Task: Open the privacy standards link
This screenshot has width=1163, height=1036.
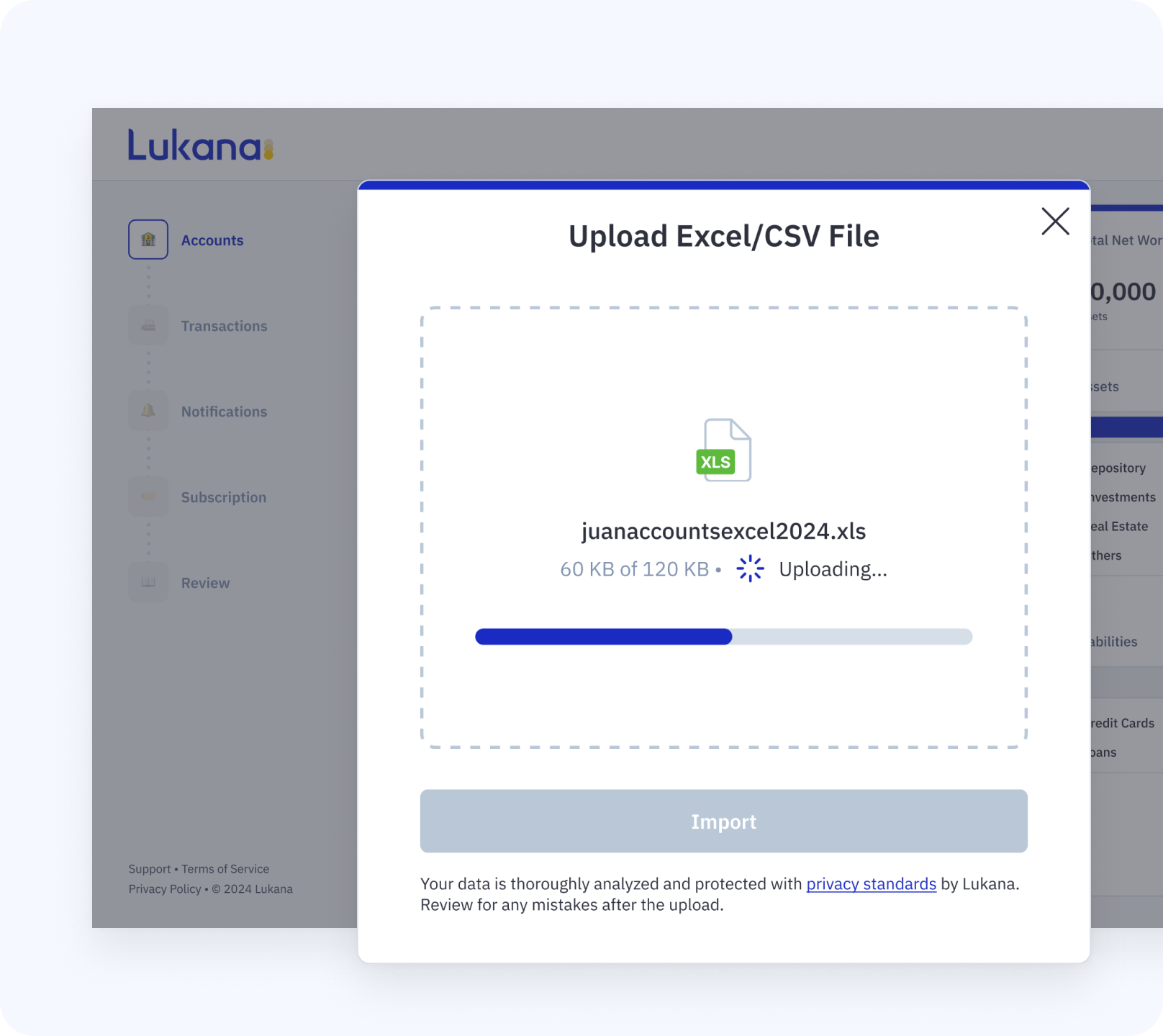Action: coord(871,883)
